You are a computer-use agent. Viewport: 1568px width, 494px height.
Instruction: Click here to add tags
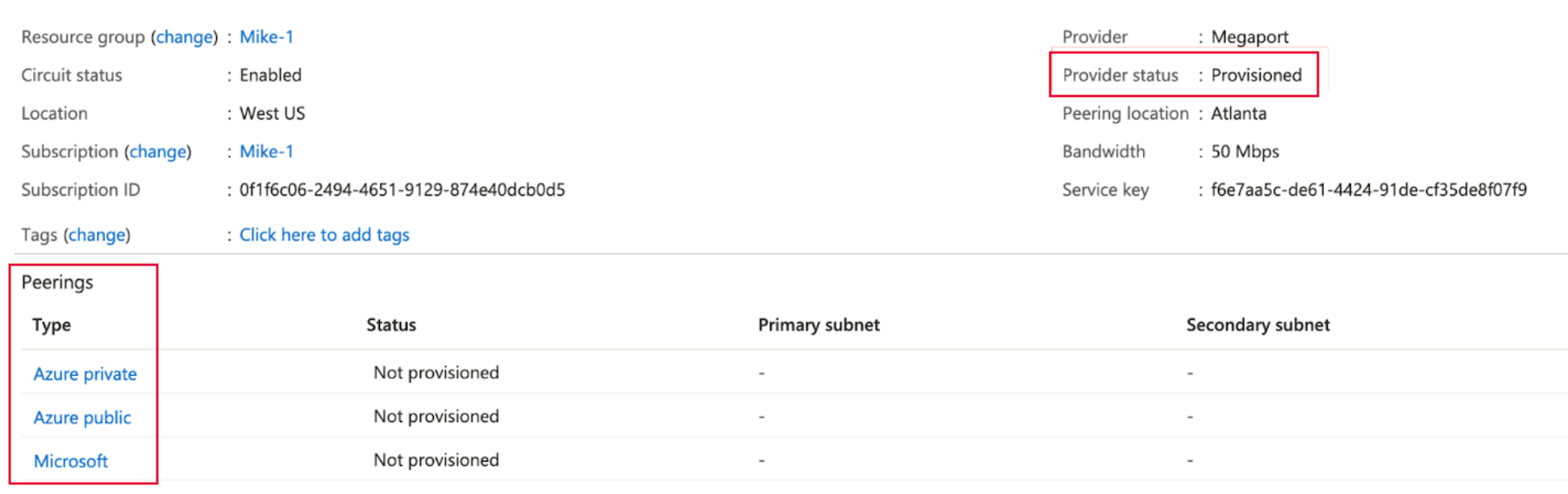[323, 234]
